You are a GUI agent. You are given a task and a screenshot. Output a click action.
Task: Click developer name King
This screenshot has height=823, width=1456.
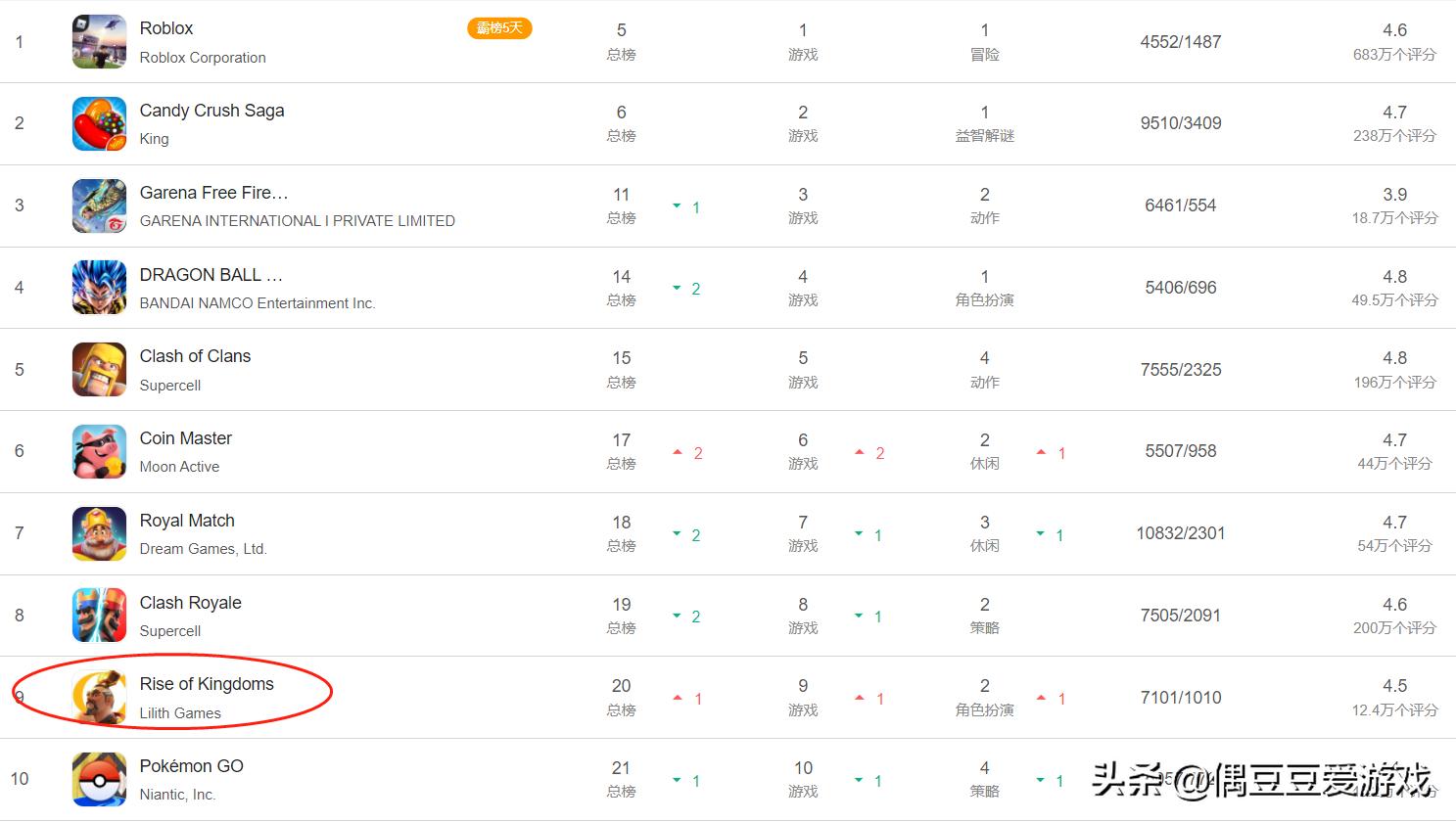click(x=155, y=139)
